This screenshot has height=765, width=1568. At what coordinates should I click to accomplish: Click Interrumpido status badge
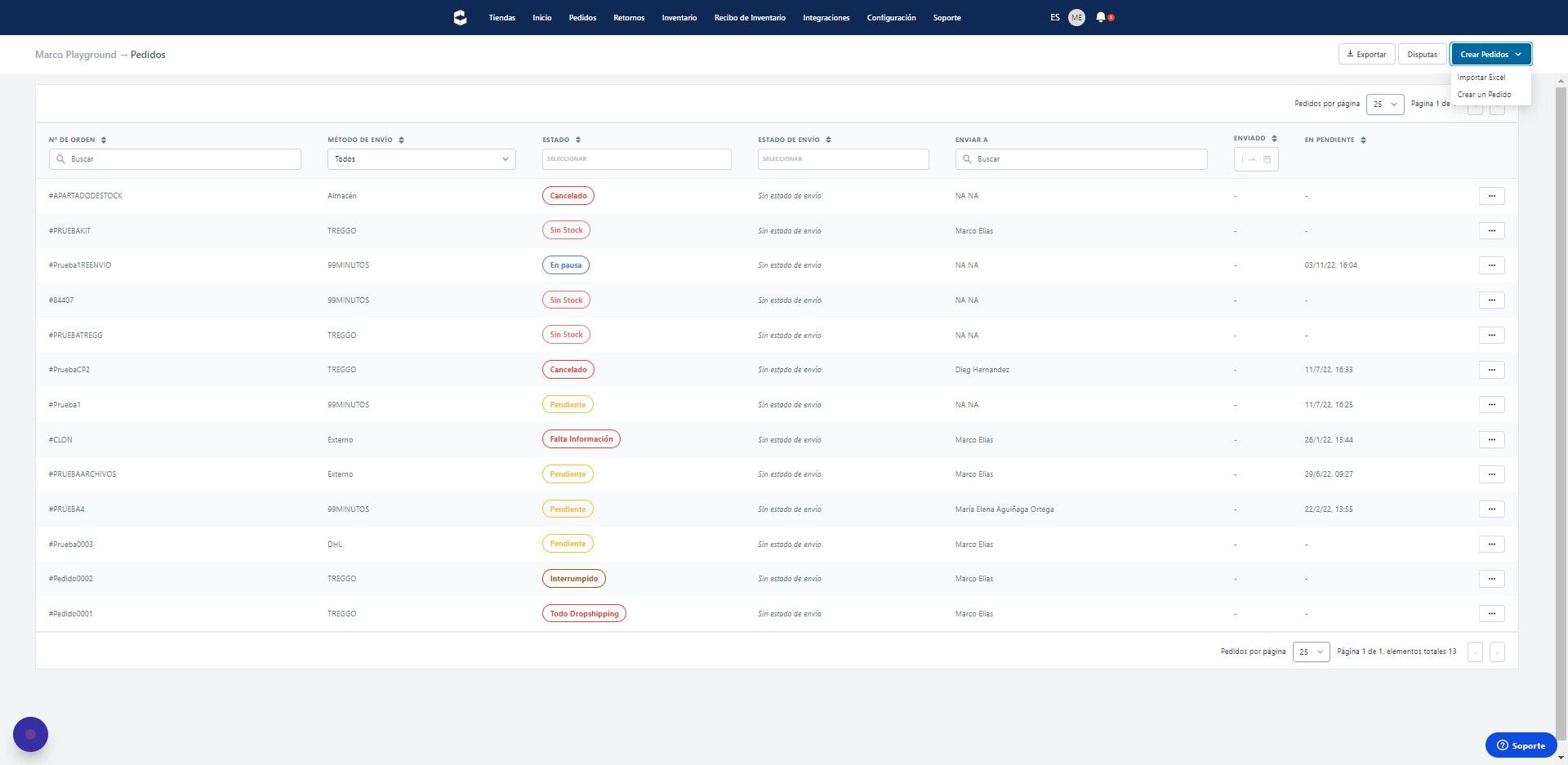pos(573,579)
